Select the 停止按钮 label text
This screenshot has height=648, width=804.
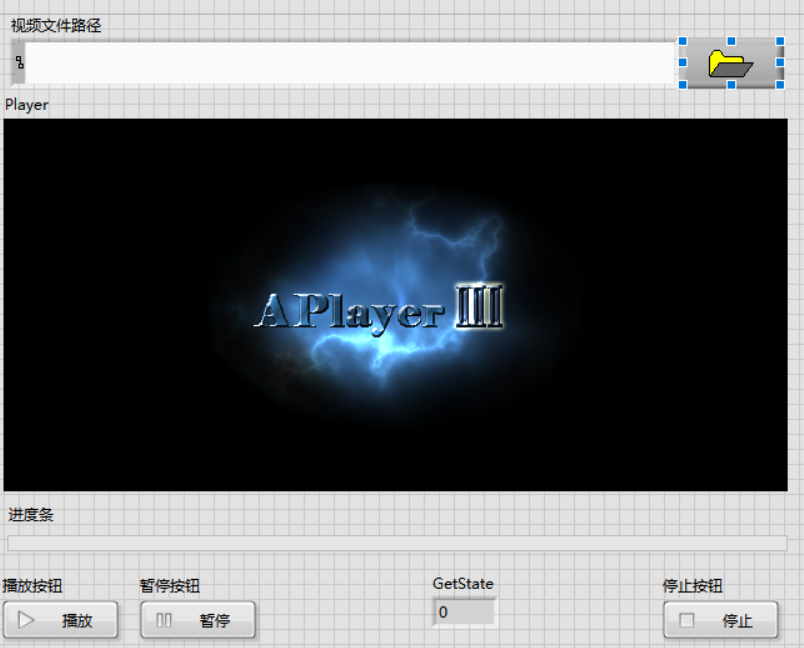[x=693, y=585]
